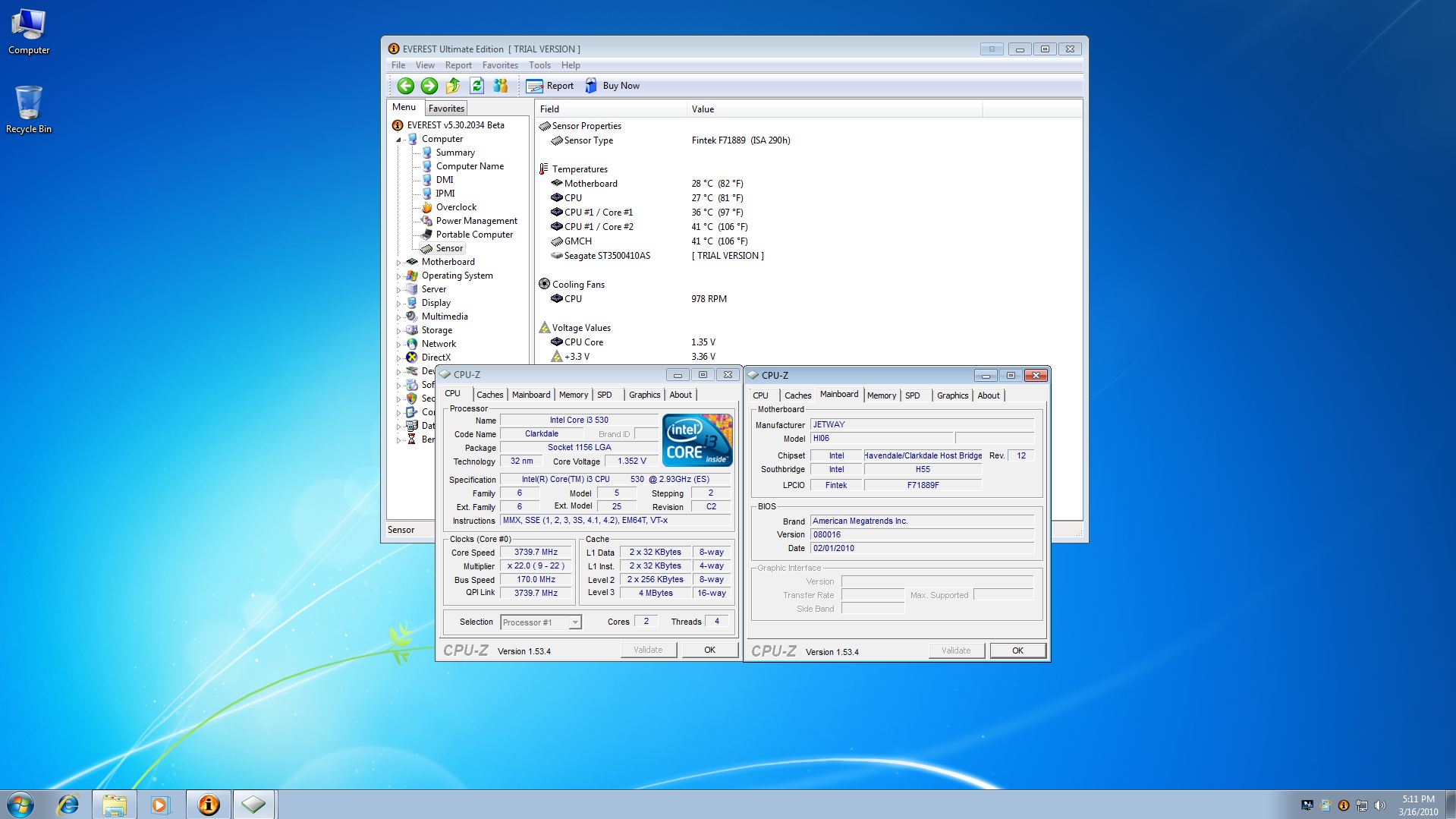Viewport: 1456px width, 819px height.
Task: Open the Tools menu in EVEREST
Action: coord(539,65)
